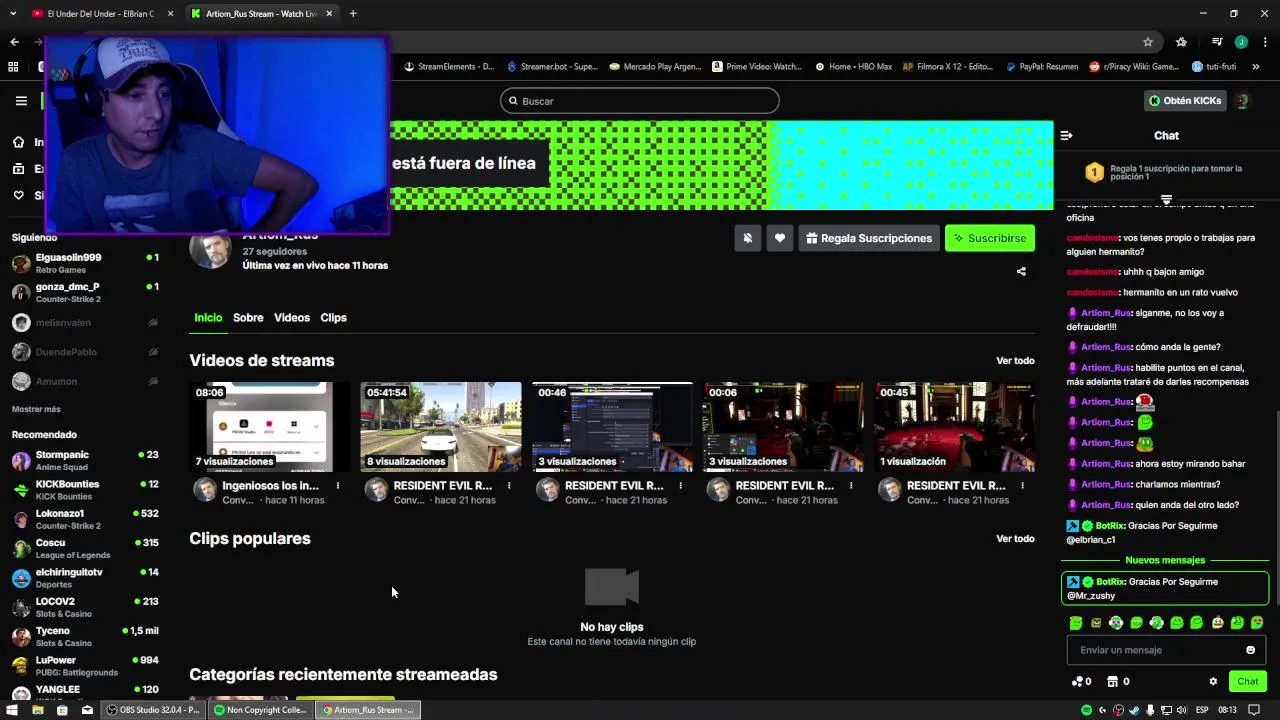Click the Spotify system tray icon
This screenshot has width=1280, height=720.
click(x=1086, y=710)
